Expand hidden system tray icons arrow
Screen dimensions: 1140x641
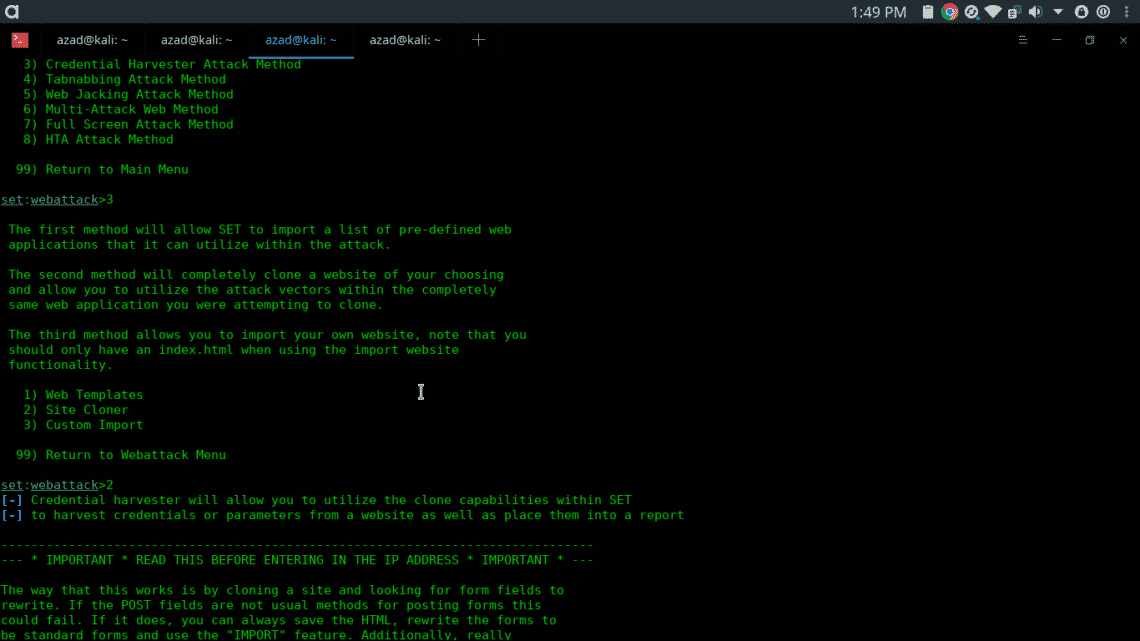point(1058,12)
